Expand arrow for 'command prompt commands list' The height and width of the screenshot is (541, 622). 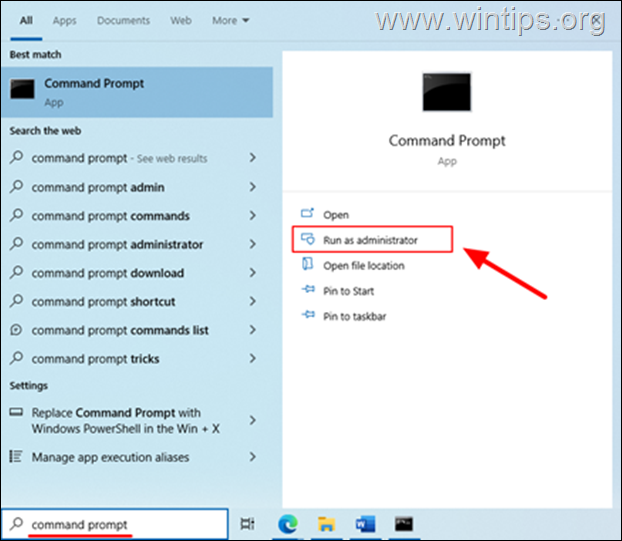(x=253, y=330)
